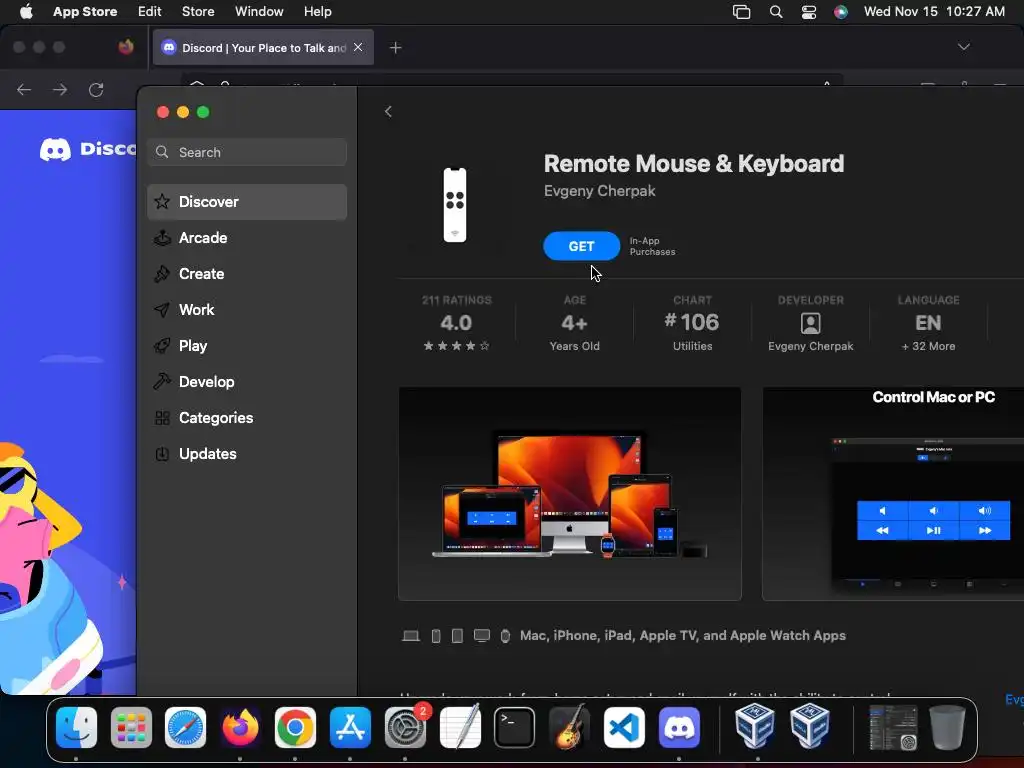Click the Developer person icon
The image size is (1024, 768).
pos(810,323)
